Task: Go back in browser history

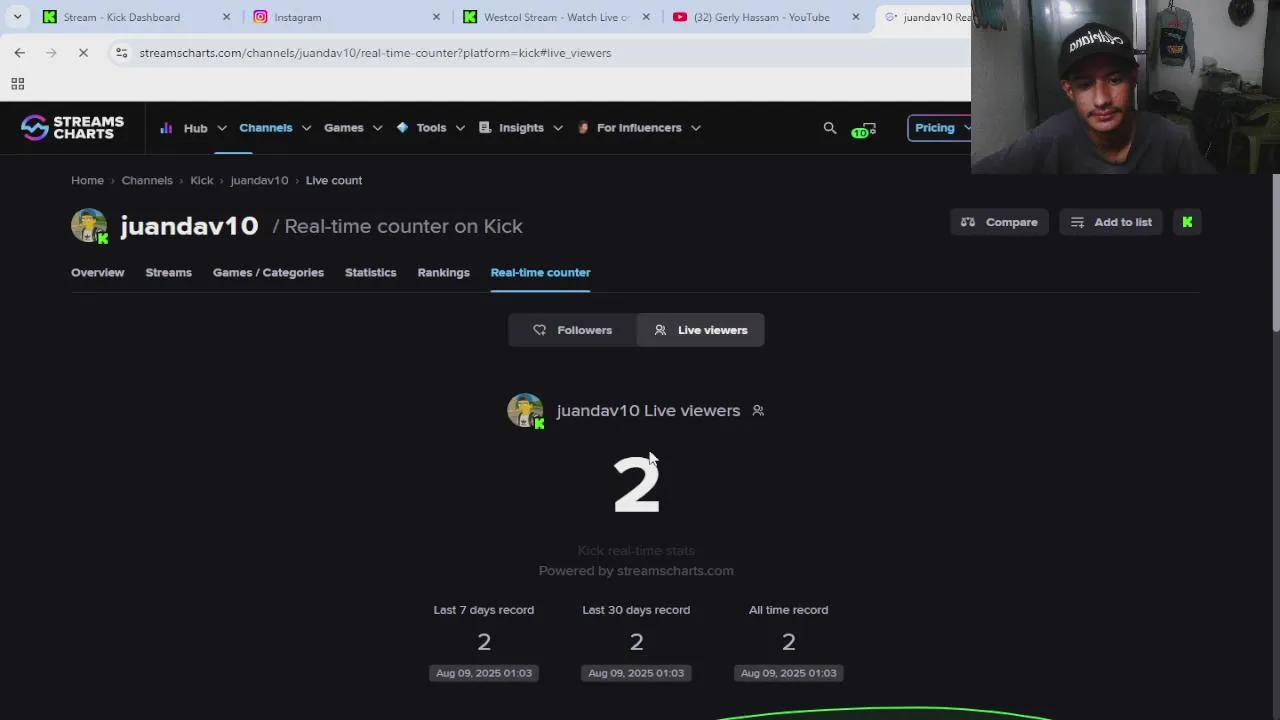Action: pos(20,53)
